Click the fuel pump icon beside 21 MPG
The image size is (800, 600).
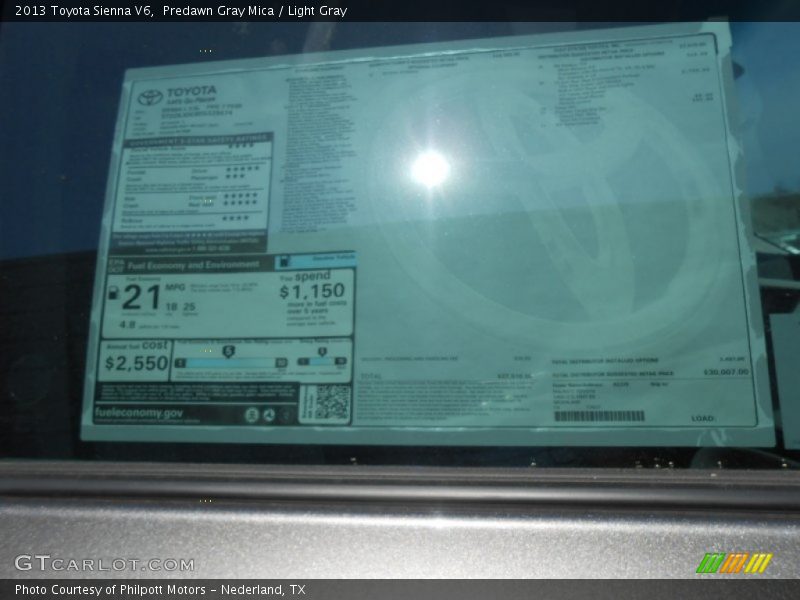pyautogui.click(x=113, y=292)
